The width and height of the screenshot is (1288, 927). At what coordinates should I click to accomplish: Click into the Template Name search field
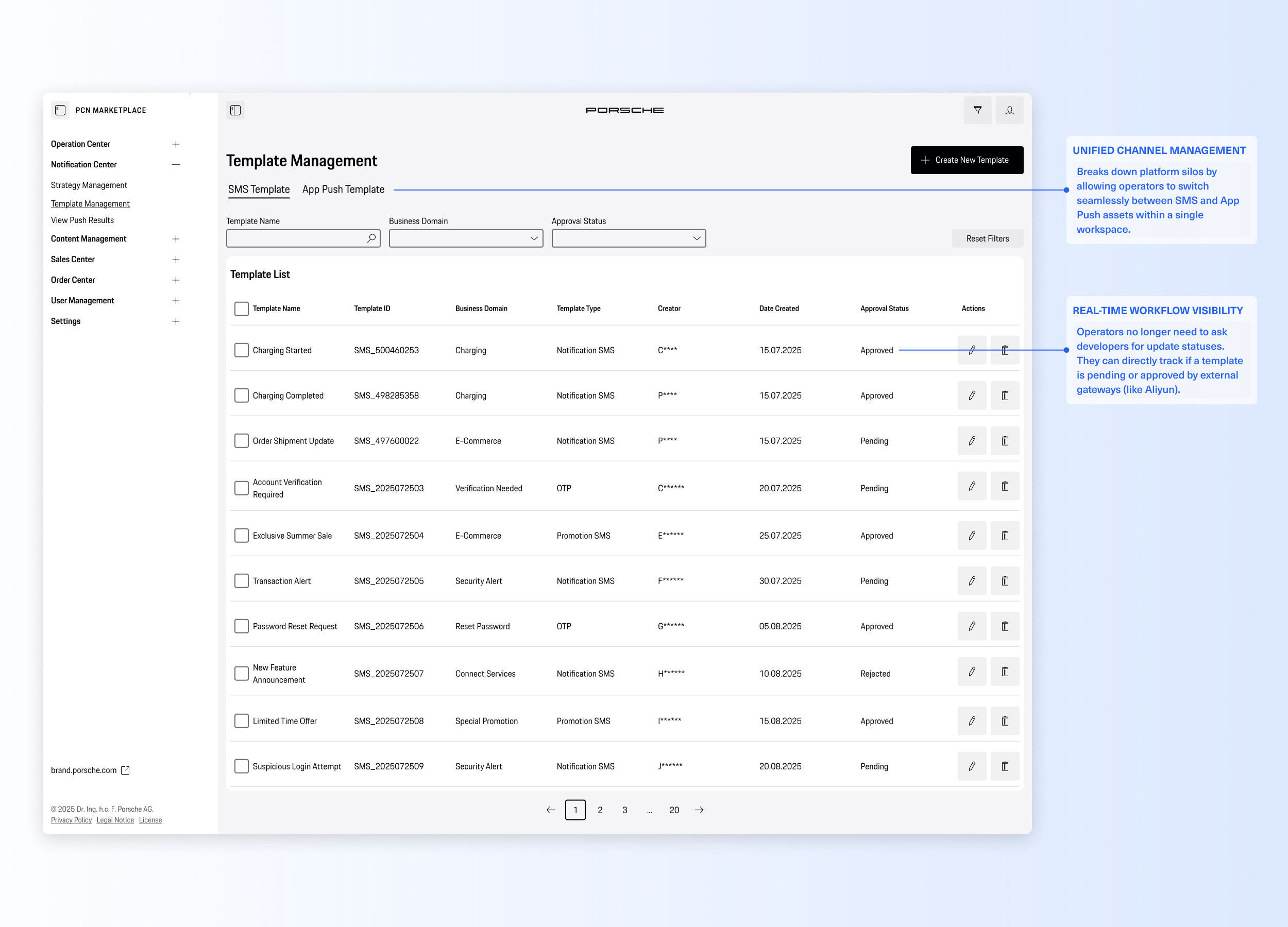(295, 238)
